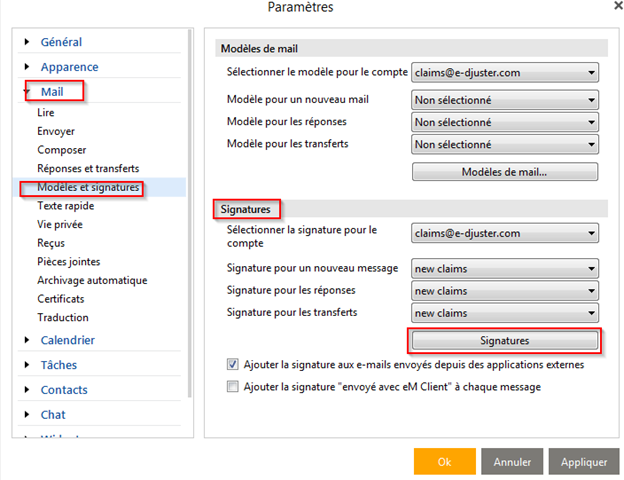Expand the Calendrier section arrow
This screenshot has width=624, height=480.
point(27,340)
